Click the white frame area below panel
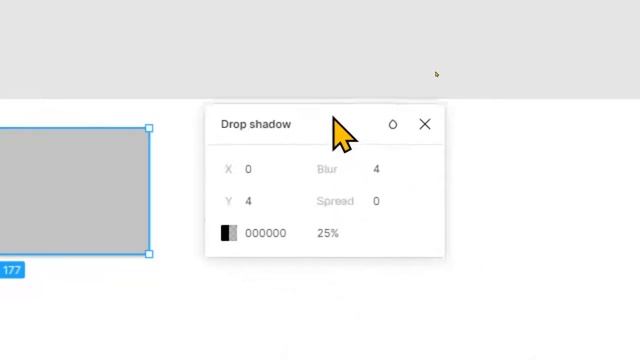Image resolution: width=640 pixels, height=360 pixels. tap(325, 310)
